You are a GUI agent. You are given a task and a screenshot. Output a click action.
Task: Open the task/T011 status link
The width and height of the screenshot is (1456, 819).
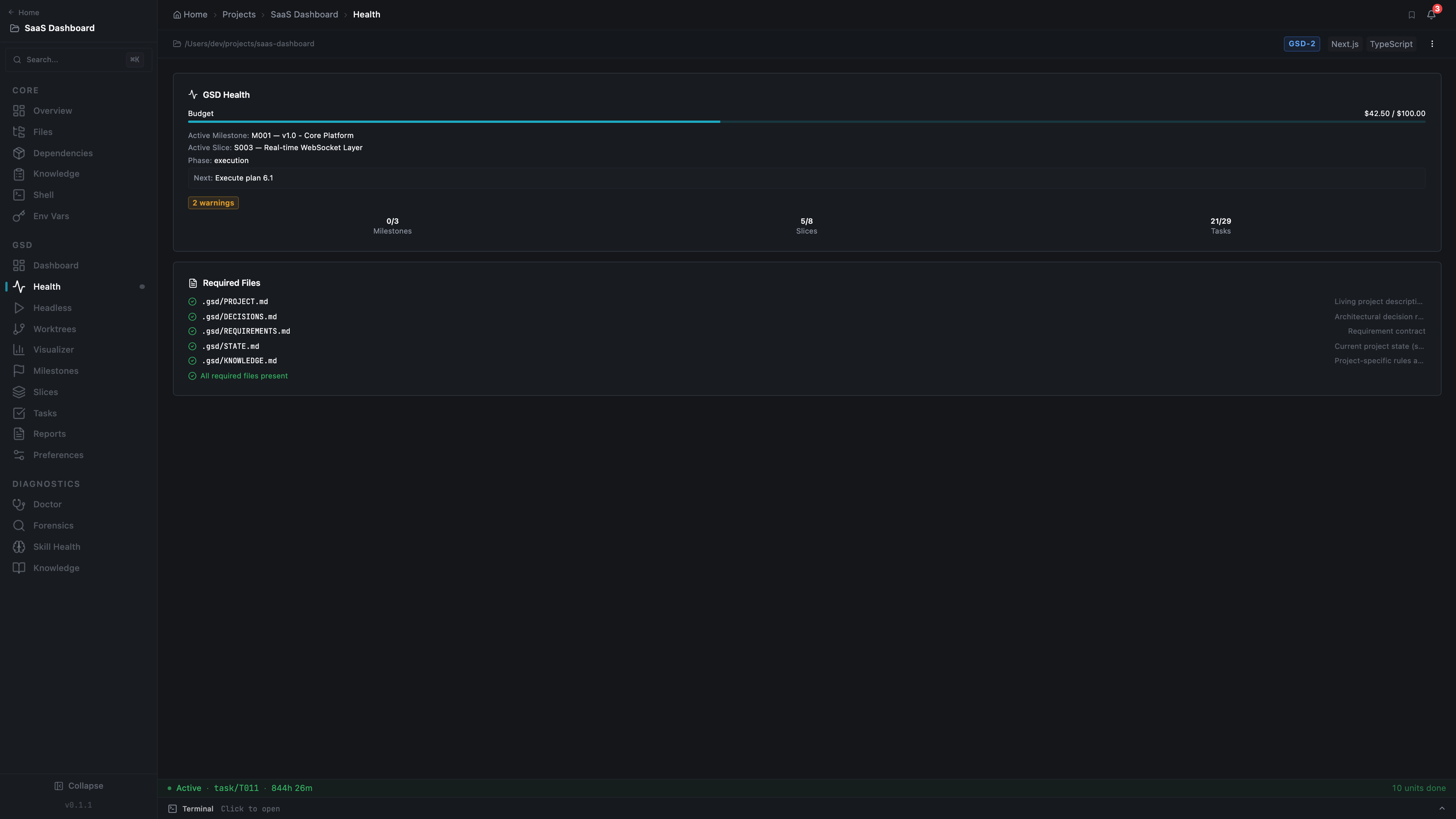pos(236,788)
